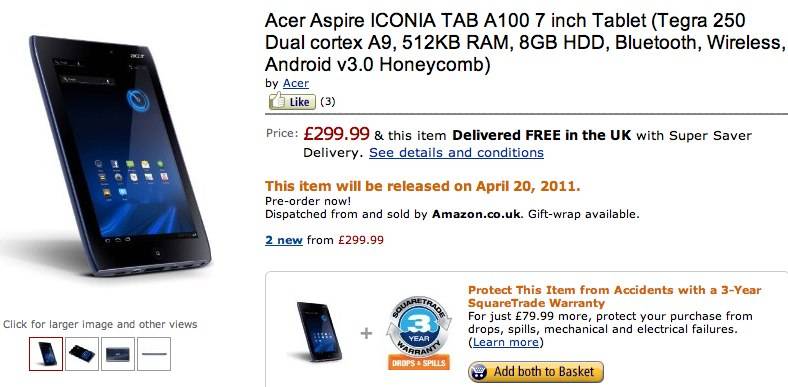Click the small tablet image in warranty box
The height and width of the screenshot is (387, 788).
(x=319, y=331)
